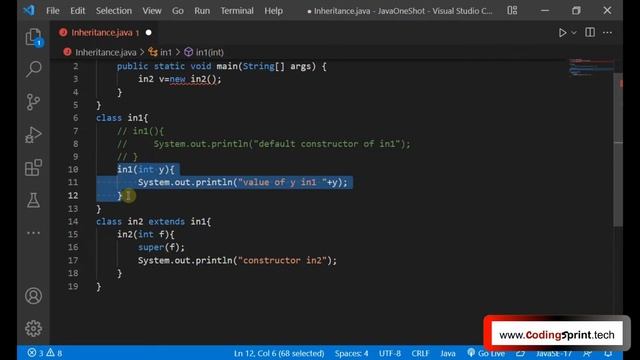This screenshot has width=640, height=360.
Task: Open the Accounts menu icon
Action: click(x=33, y=296)
